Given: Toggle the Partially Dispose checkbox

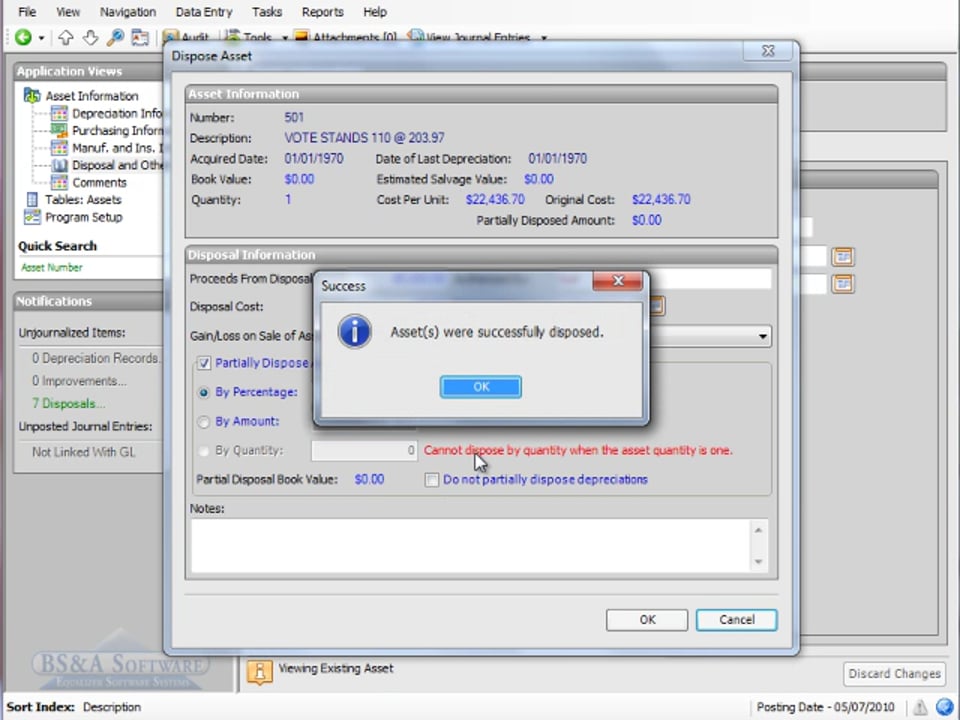Looking at the screenshot, I should (x=204, y=363).
